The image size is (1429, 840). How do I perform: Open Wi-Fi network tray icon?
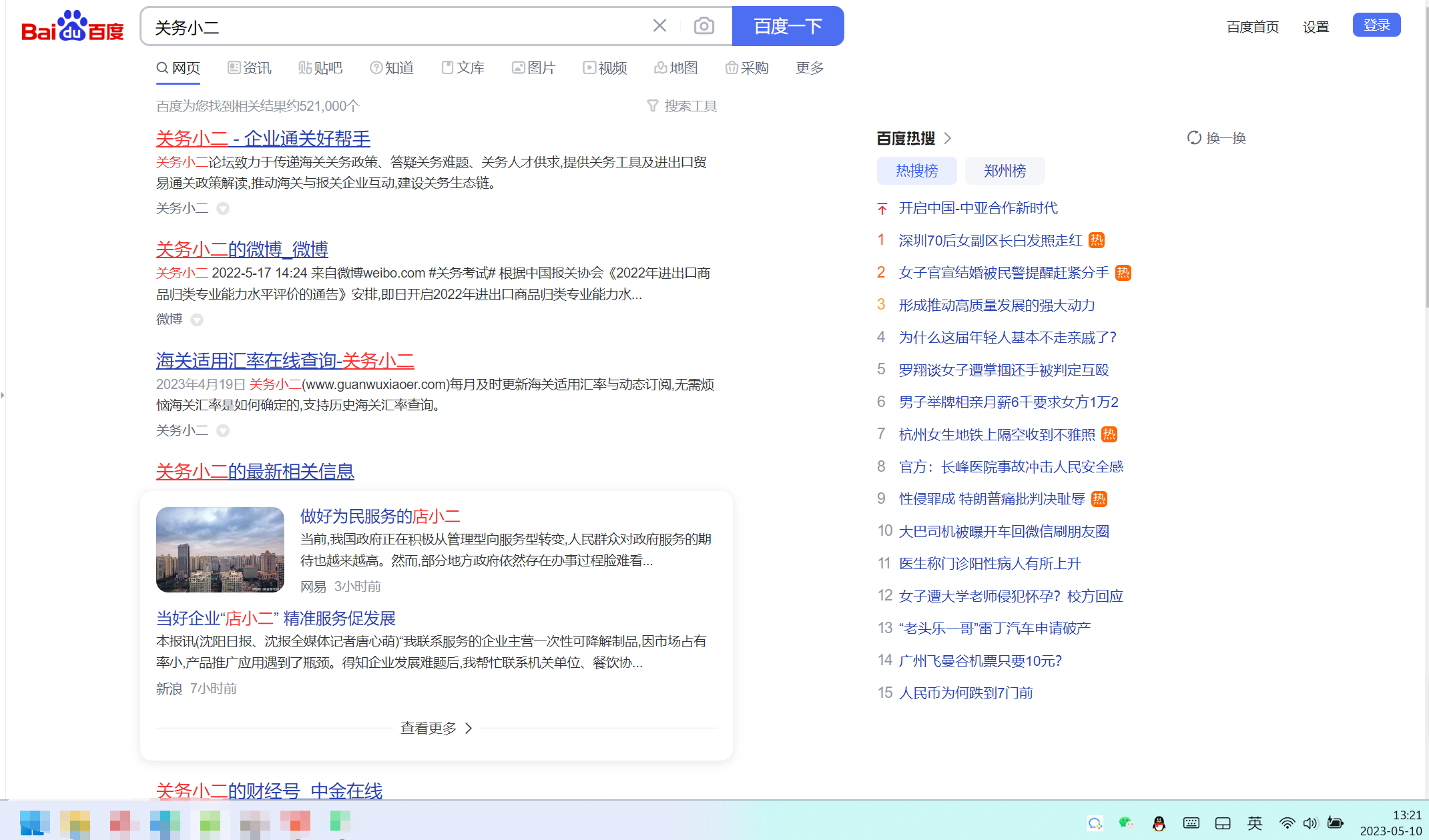[1286, 823]
